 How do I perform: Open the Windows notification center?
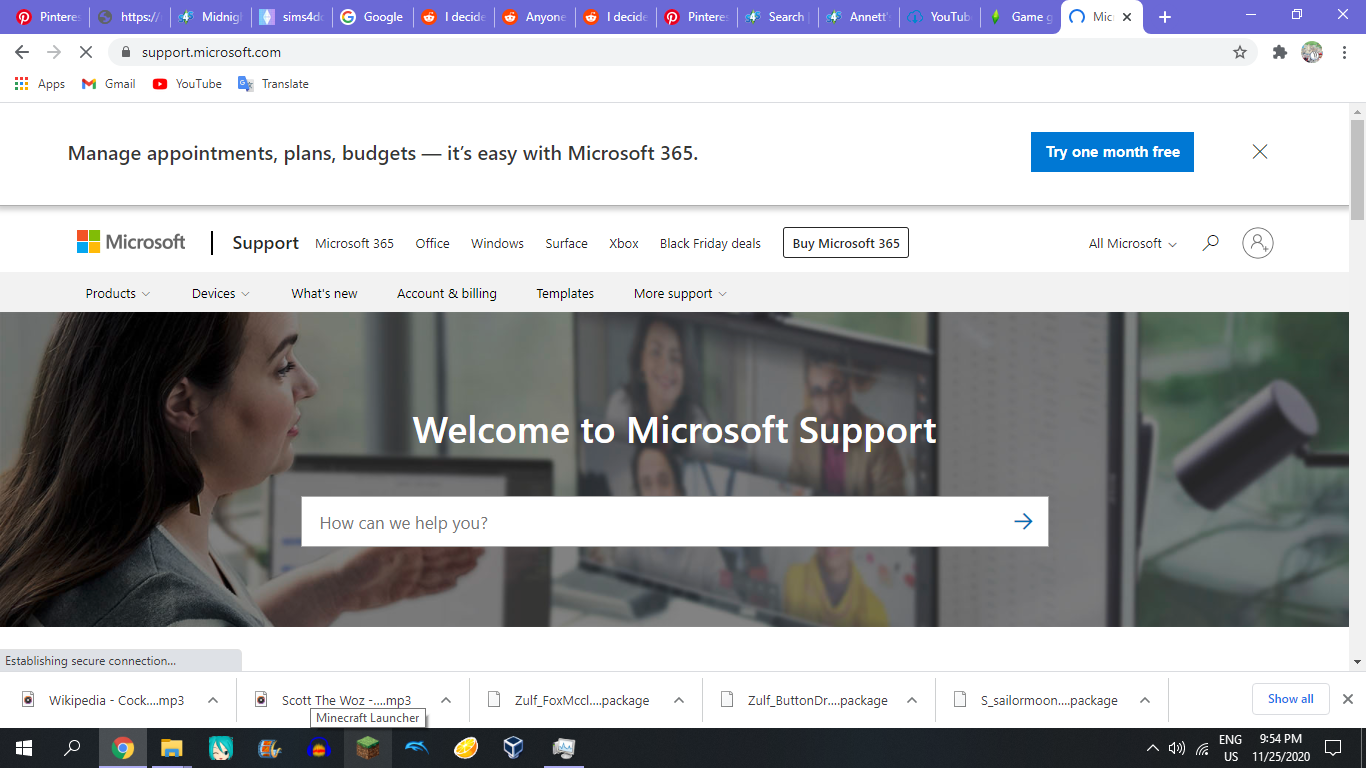(x=1332, y=748)
